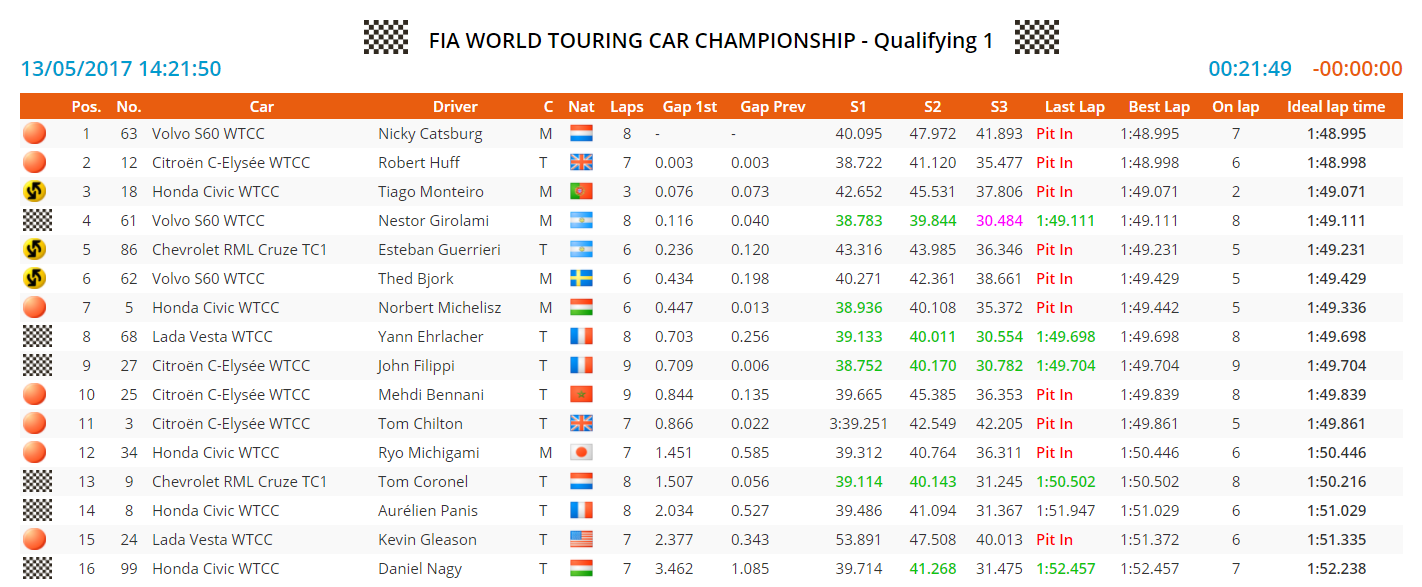Screen dimensions: 1422x587
Task: Select the Swedish flag in Thed Bjork's row
Action: pos(581,278)
